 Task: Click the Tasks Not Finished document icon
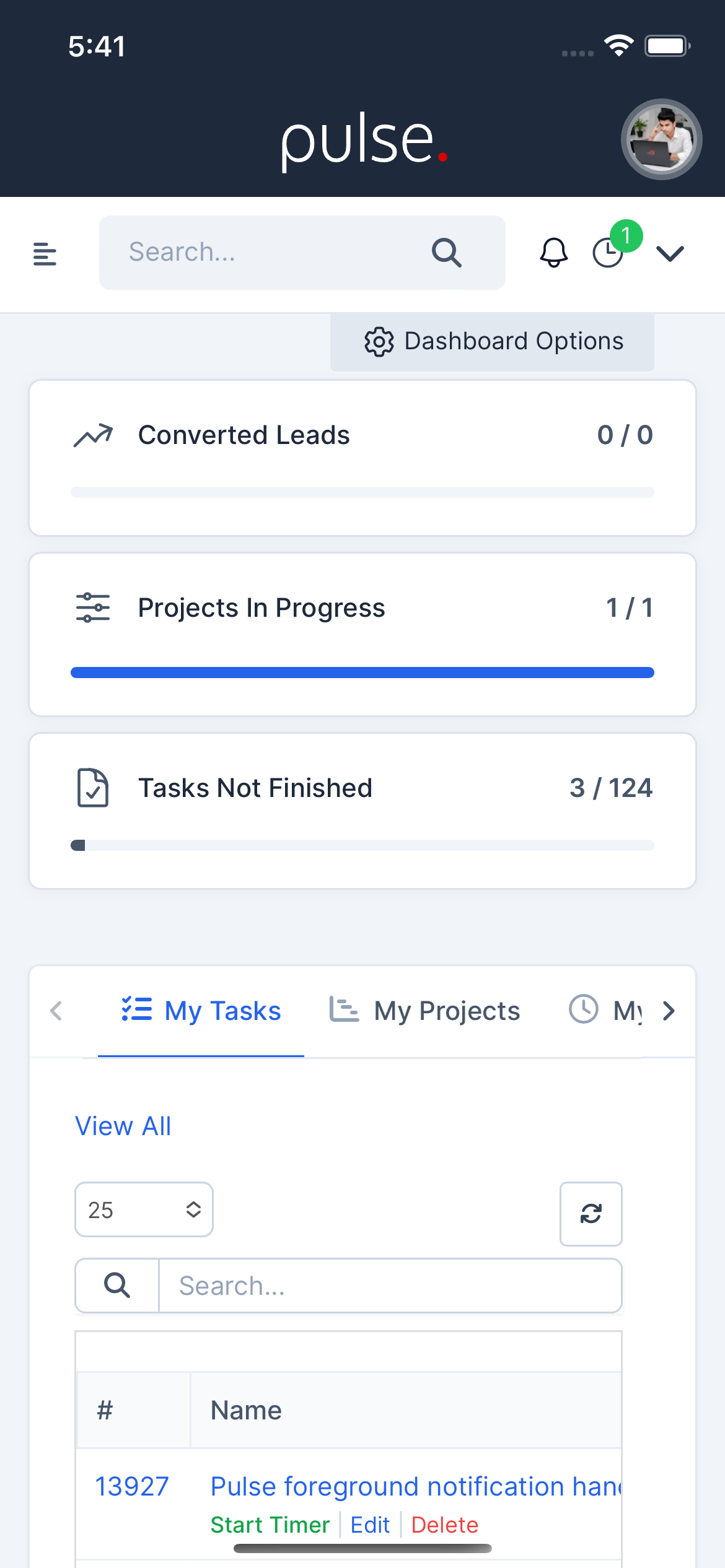tap(92, 788)
